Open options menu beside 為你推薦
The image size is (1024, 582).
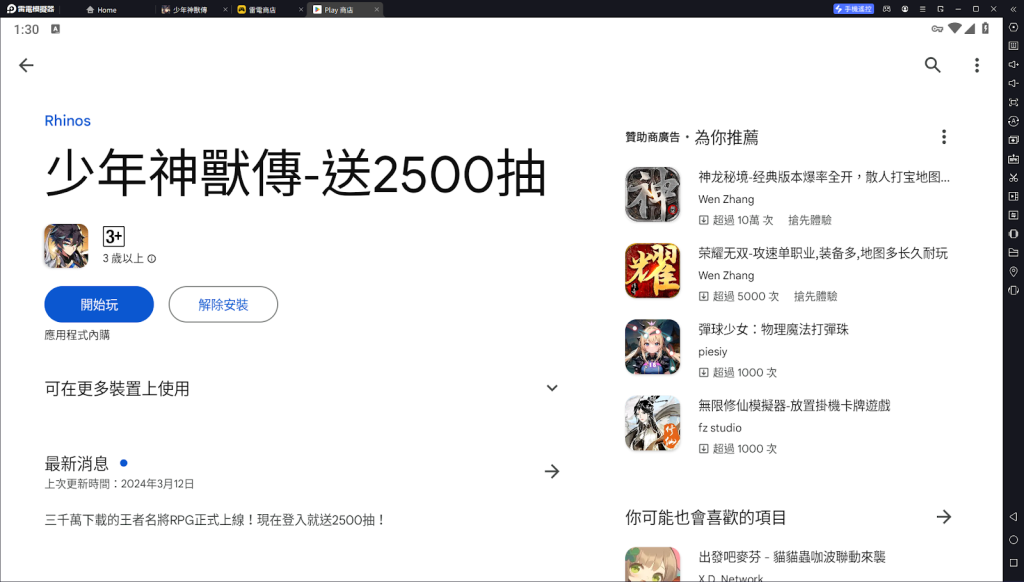944,137
